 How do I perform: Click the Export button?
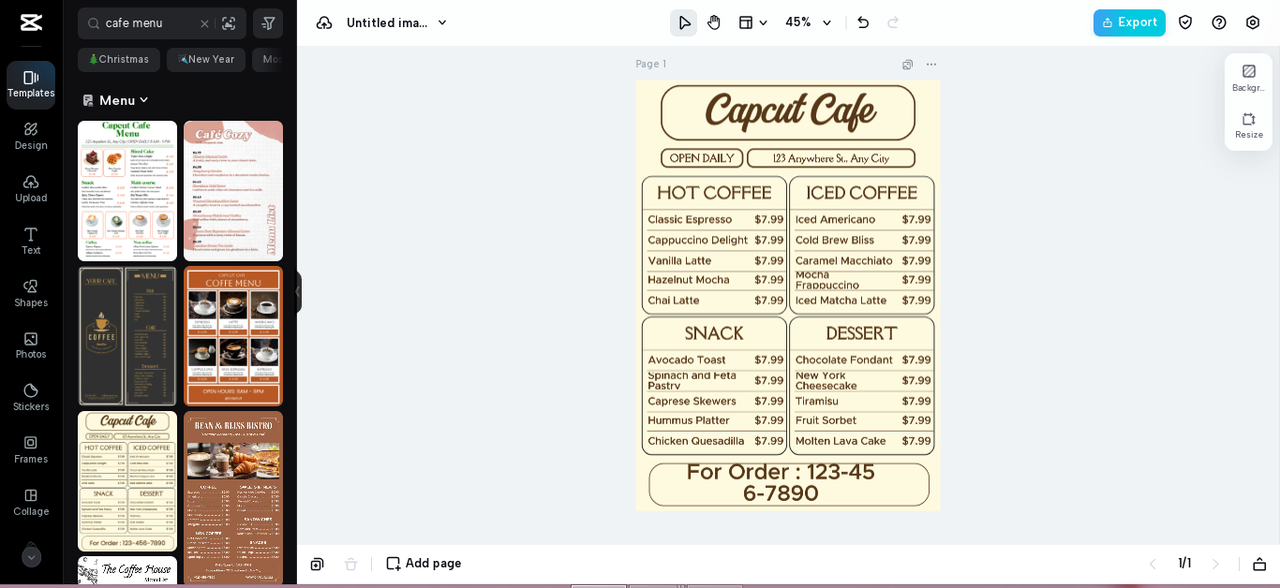tap(1128, 23)
